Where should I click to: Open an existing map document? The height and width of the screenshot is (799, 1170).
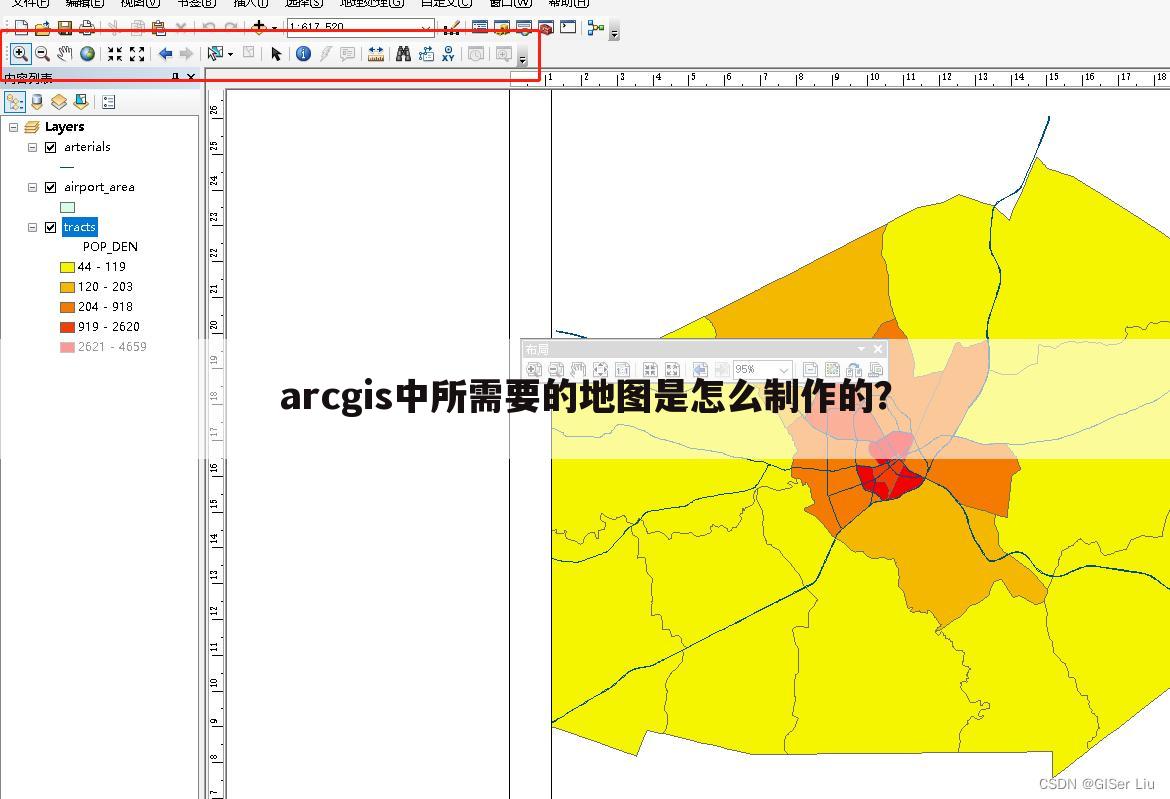click(43, 28)
